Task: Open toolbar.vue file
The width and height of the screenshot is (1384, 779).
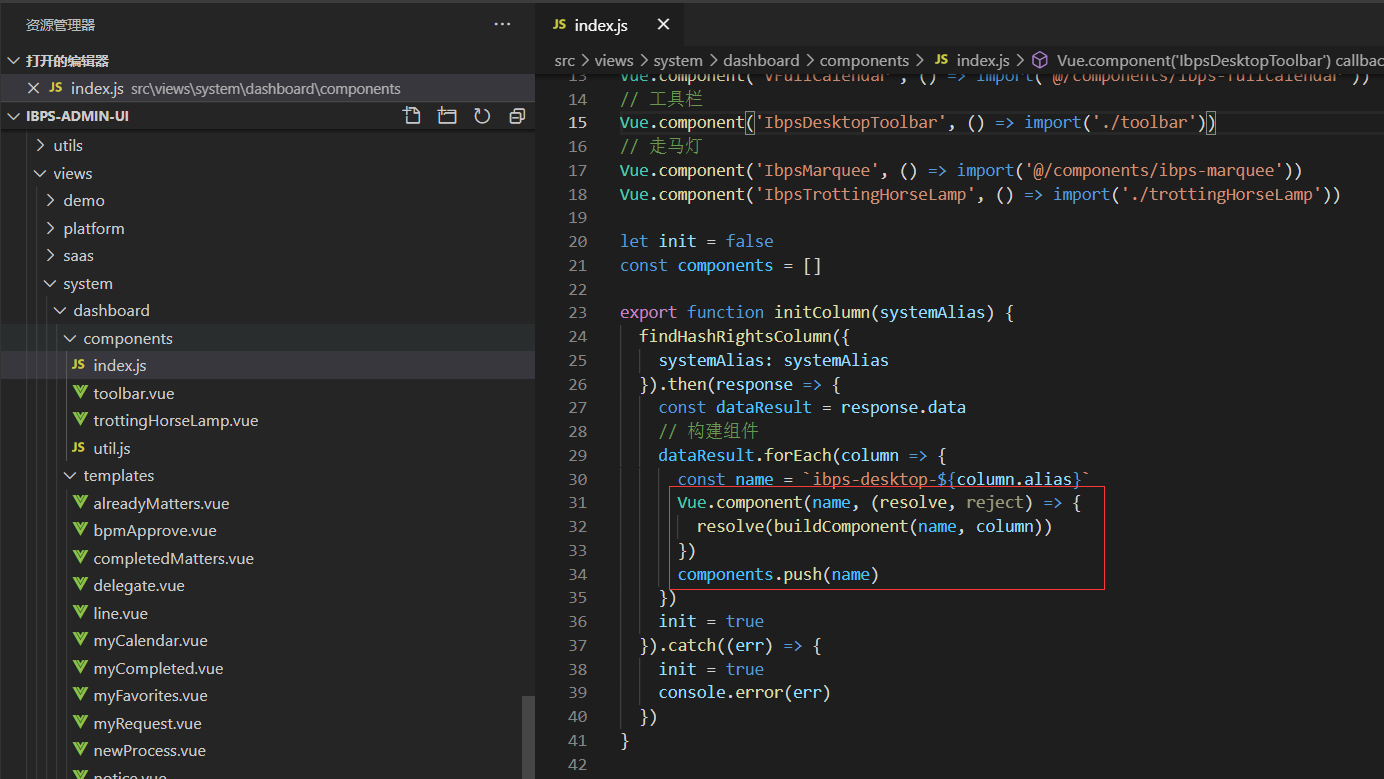Action: (x=134, y=393)
